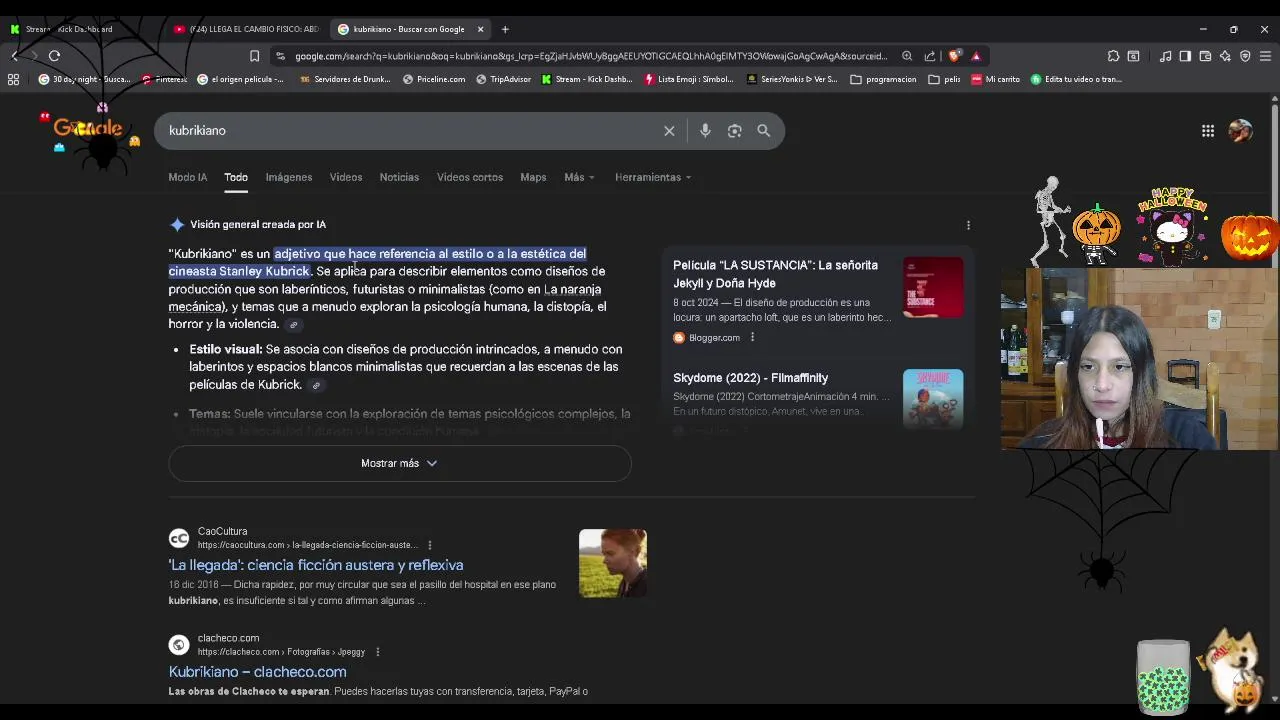
Task: Reload the page with the refresh icon
Action: [54, 56]
